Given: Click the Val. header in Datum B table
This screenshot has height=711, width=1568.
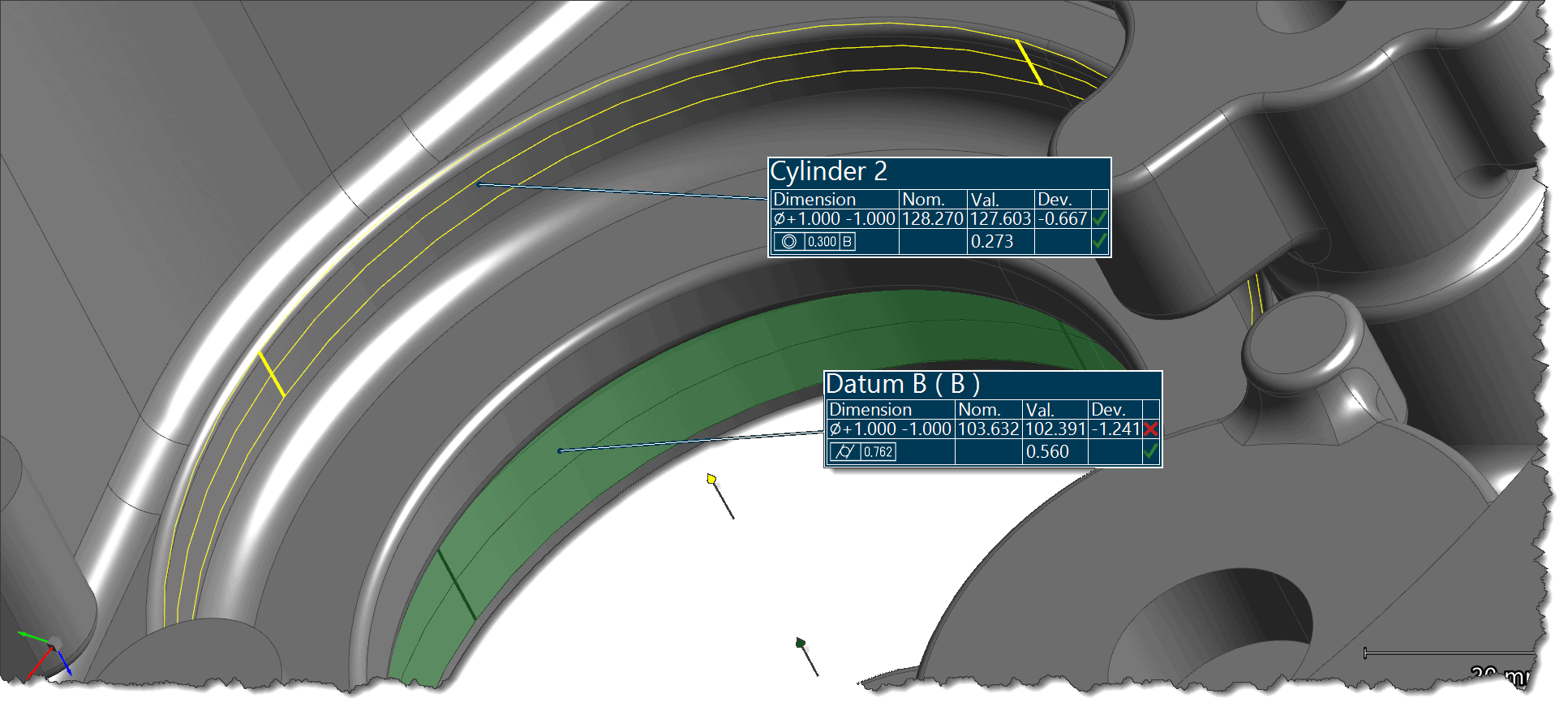Looking at the screenshot, I should click(1039, 410).
